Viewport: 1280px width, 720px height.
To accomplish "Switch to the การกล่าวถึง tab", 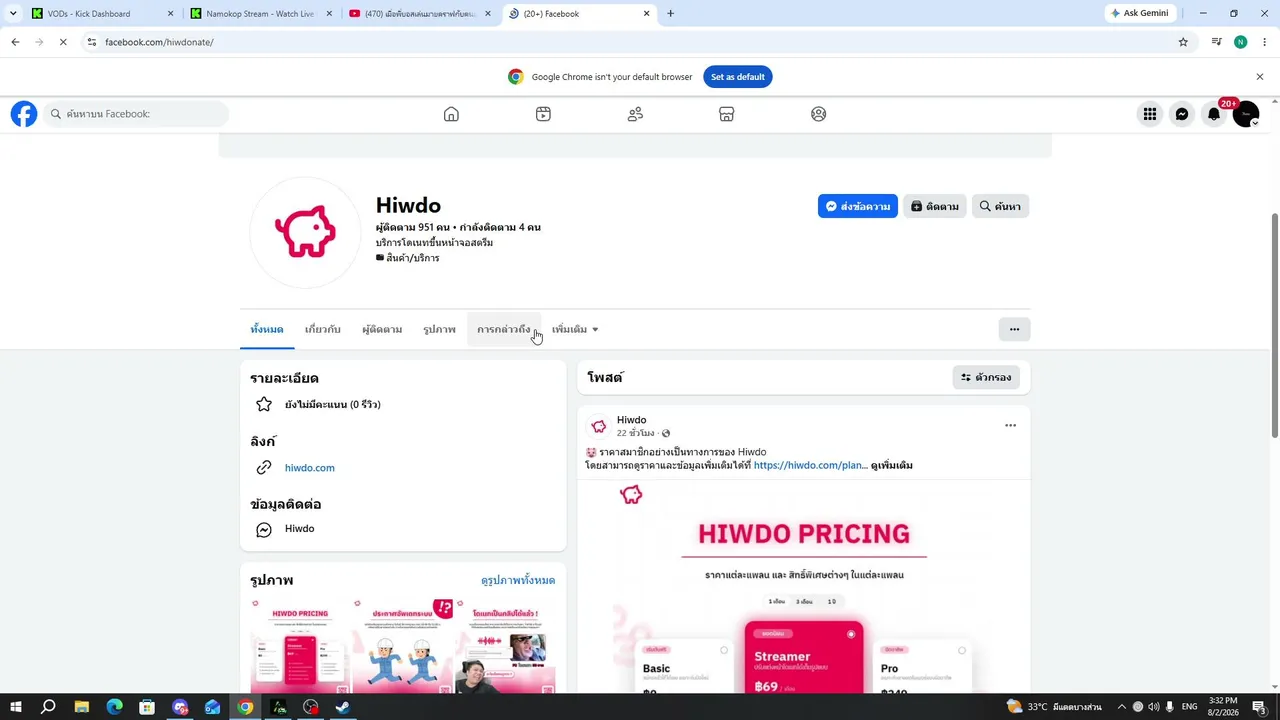I will coord(504,329).
